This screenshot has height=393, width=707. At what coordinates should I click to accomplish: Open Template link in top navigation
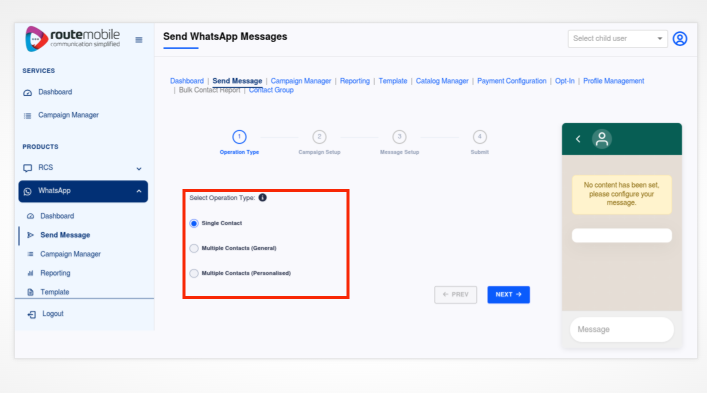(x=393, y=81)
